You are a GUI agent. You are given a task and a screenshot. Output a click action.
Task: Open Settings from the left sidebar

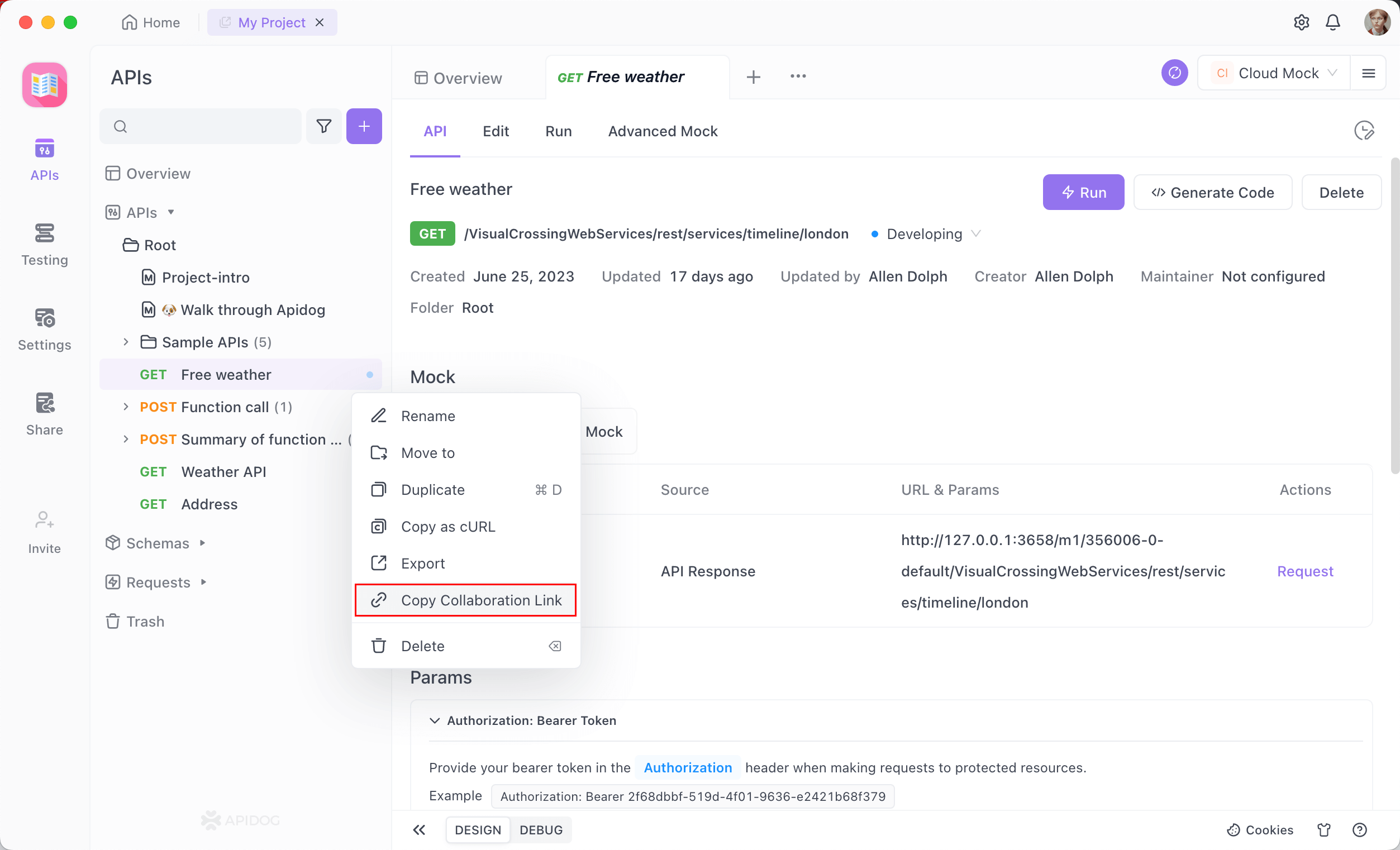click(x=44, y=328)
